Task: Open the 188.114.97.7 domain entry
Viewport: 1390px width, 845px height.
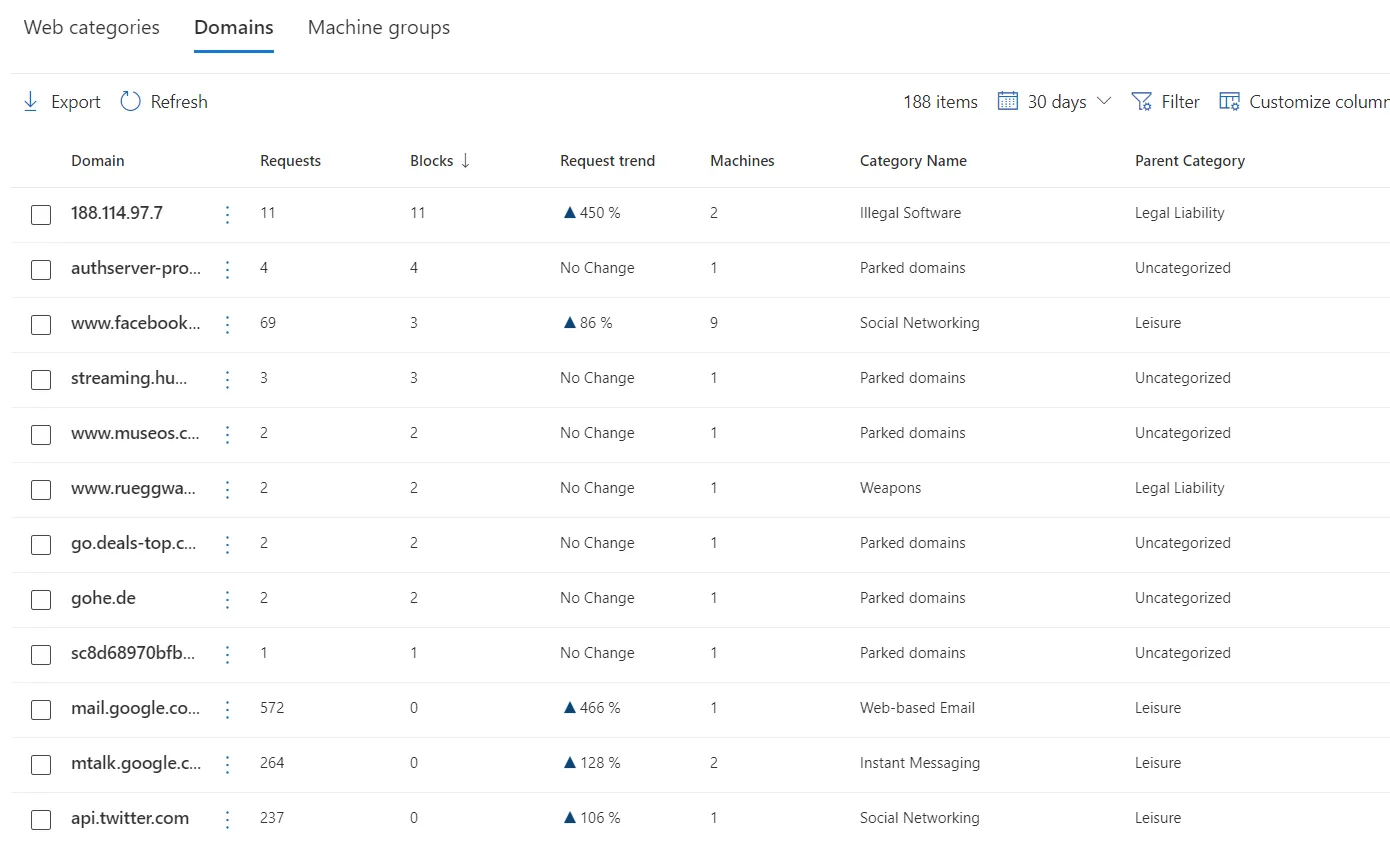Action: 117,213
